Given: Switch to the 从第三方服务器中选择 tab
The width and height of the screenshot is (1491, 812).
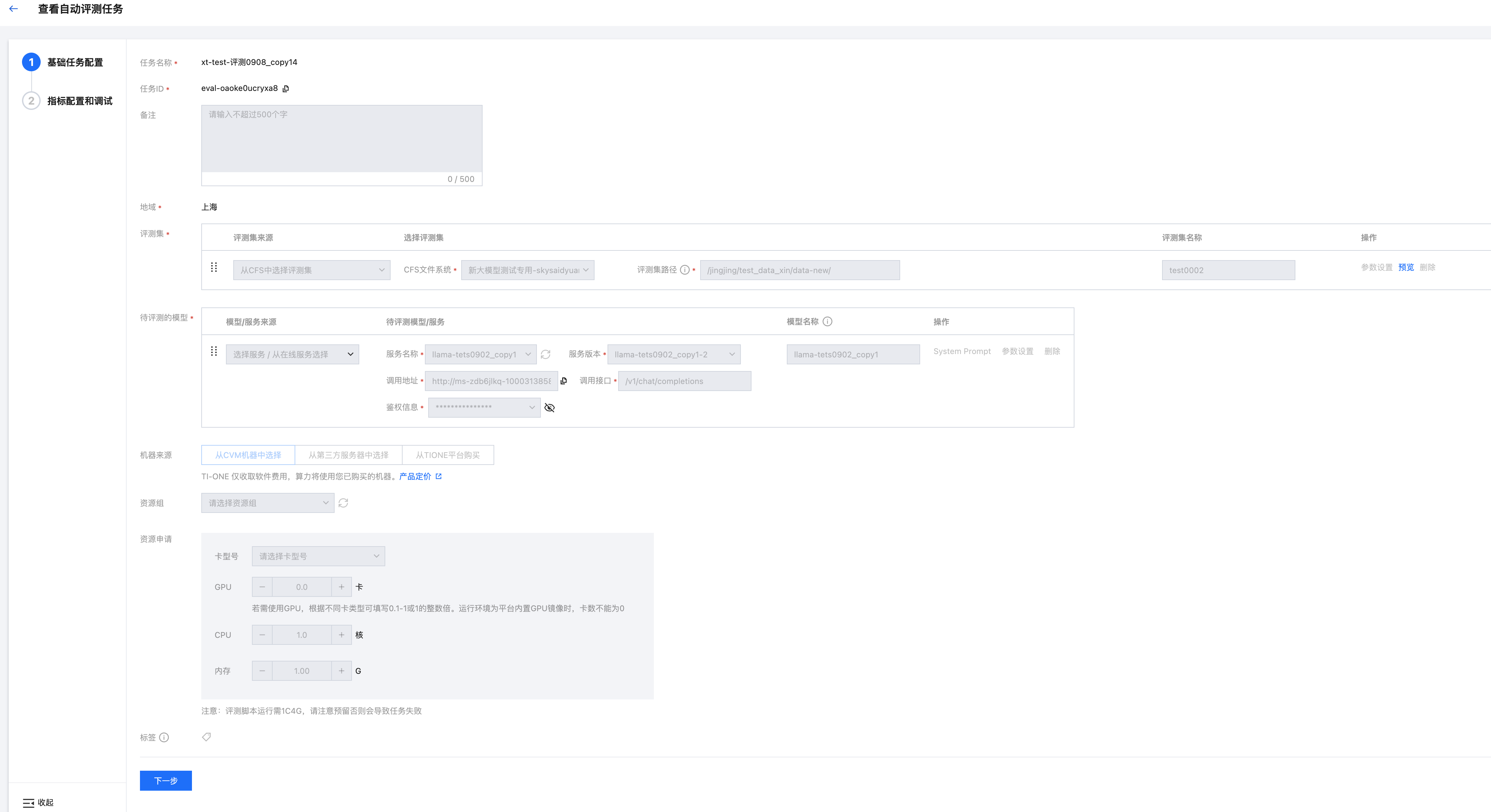Looking at the screenshot, I should pos(349,455).
